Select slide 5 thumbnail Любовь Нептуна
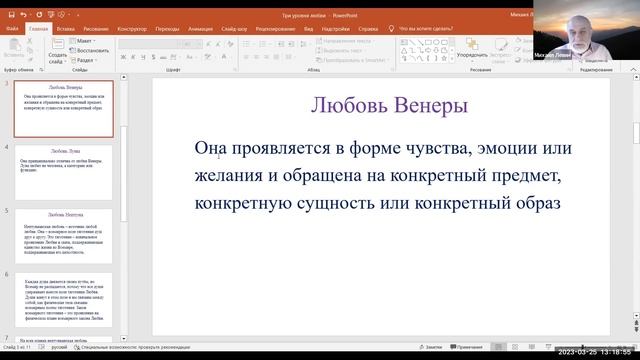The image size is (640, 360). (64, 236)
